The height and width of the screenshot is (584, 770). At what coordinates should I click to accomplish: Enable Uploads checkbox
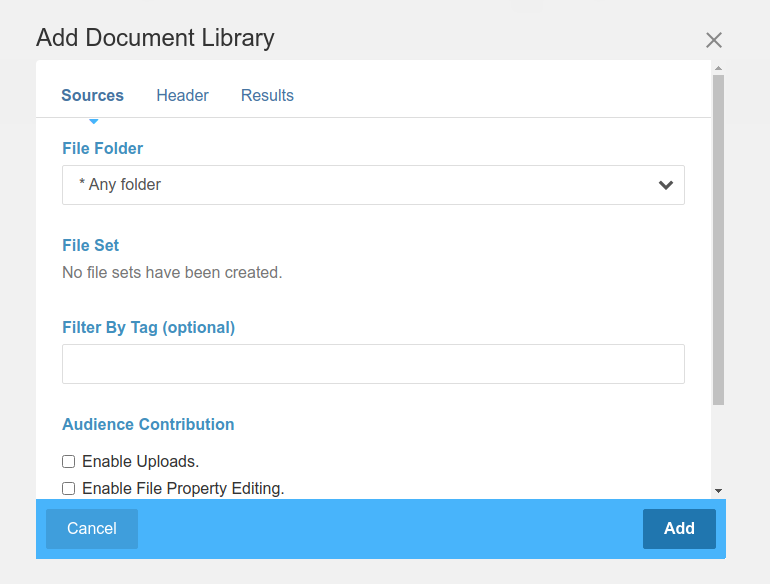[x=68, y=462]
